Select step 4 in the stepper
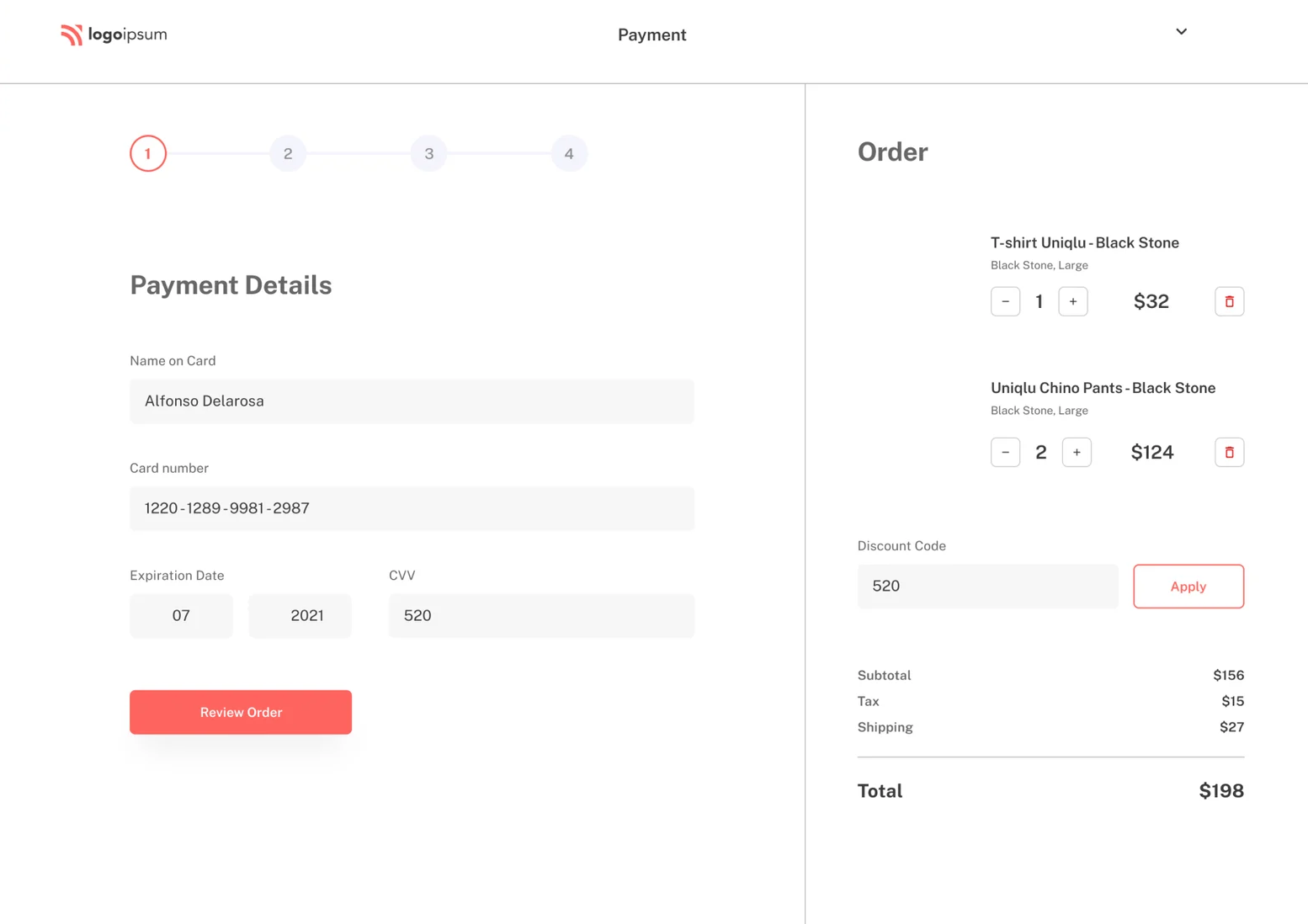Screen dimensions: 1308x924 point(569,153)
